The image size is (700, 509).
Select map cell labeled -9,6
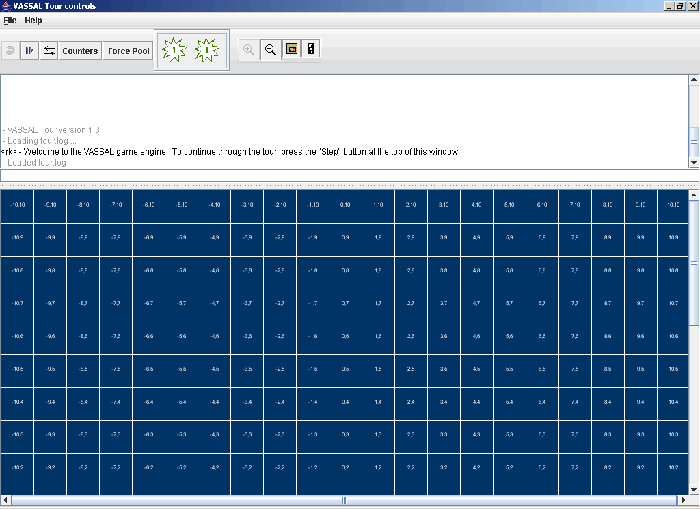tap(50, 336)
